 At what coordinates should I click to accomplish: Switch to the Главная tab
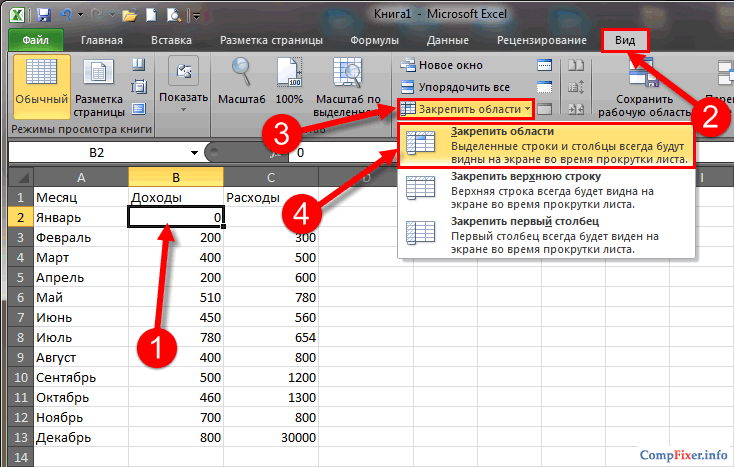coord(102,40)
